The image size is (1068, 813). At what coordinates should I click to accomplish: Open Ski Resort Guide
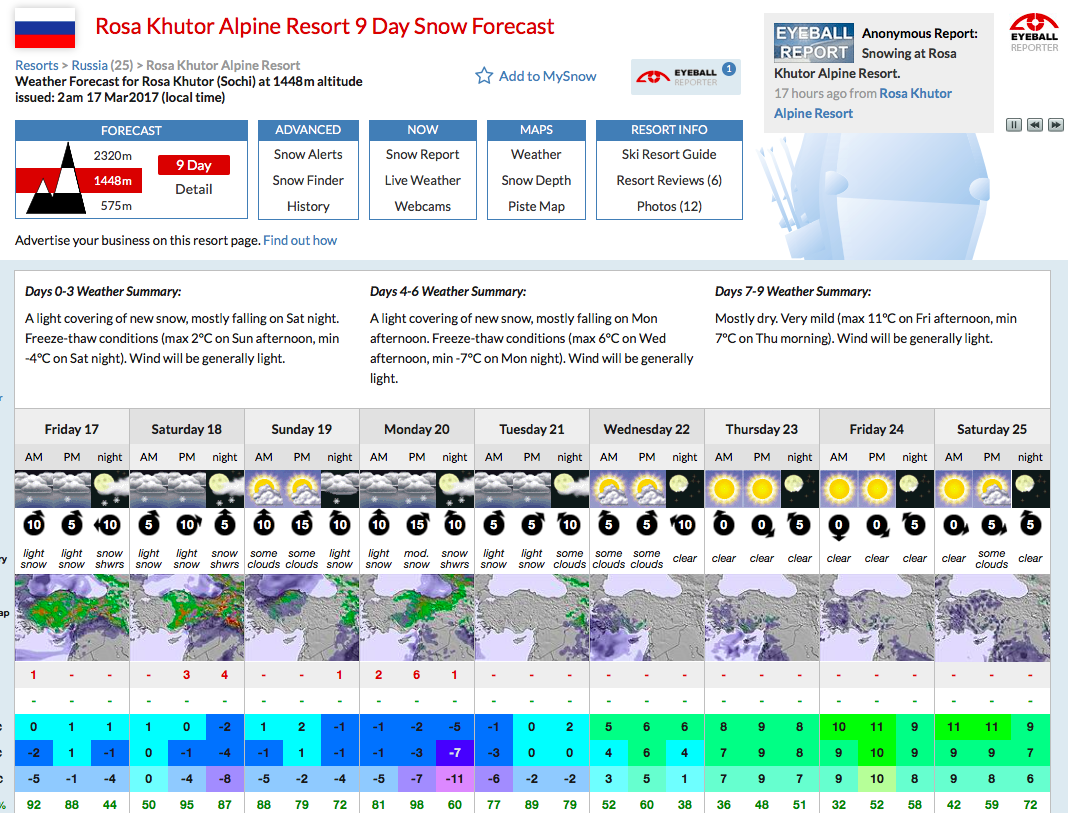pos(669,155)
